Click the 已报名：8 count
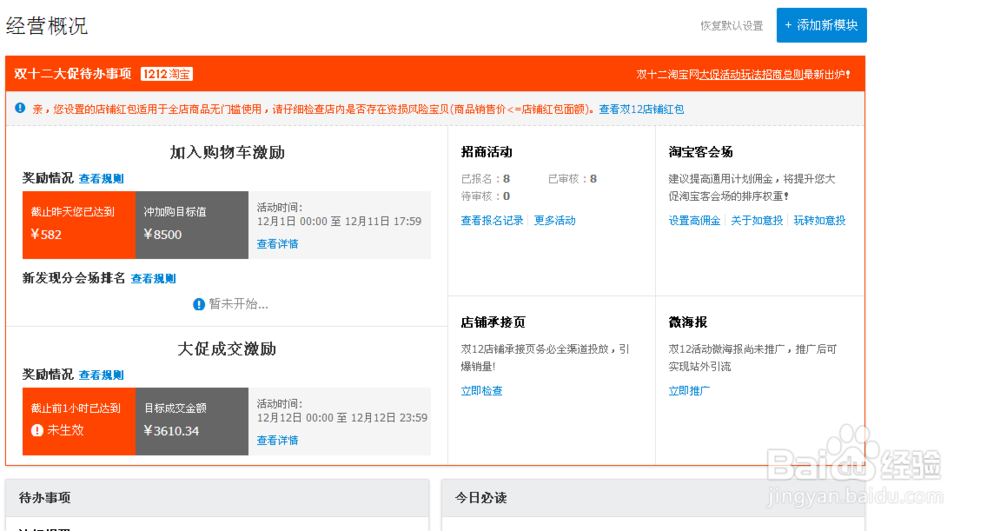The height and width of the screenshot is (531, 1000). [x=485, y=179]
